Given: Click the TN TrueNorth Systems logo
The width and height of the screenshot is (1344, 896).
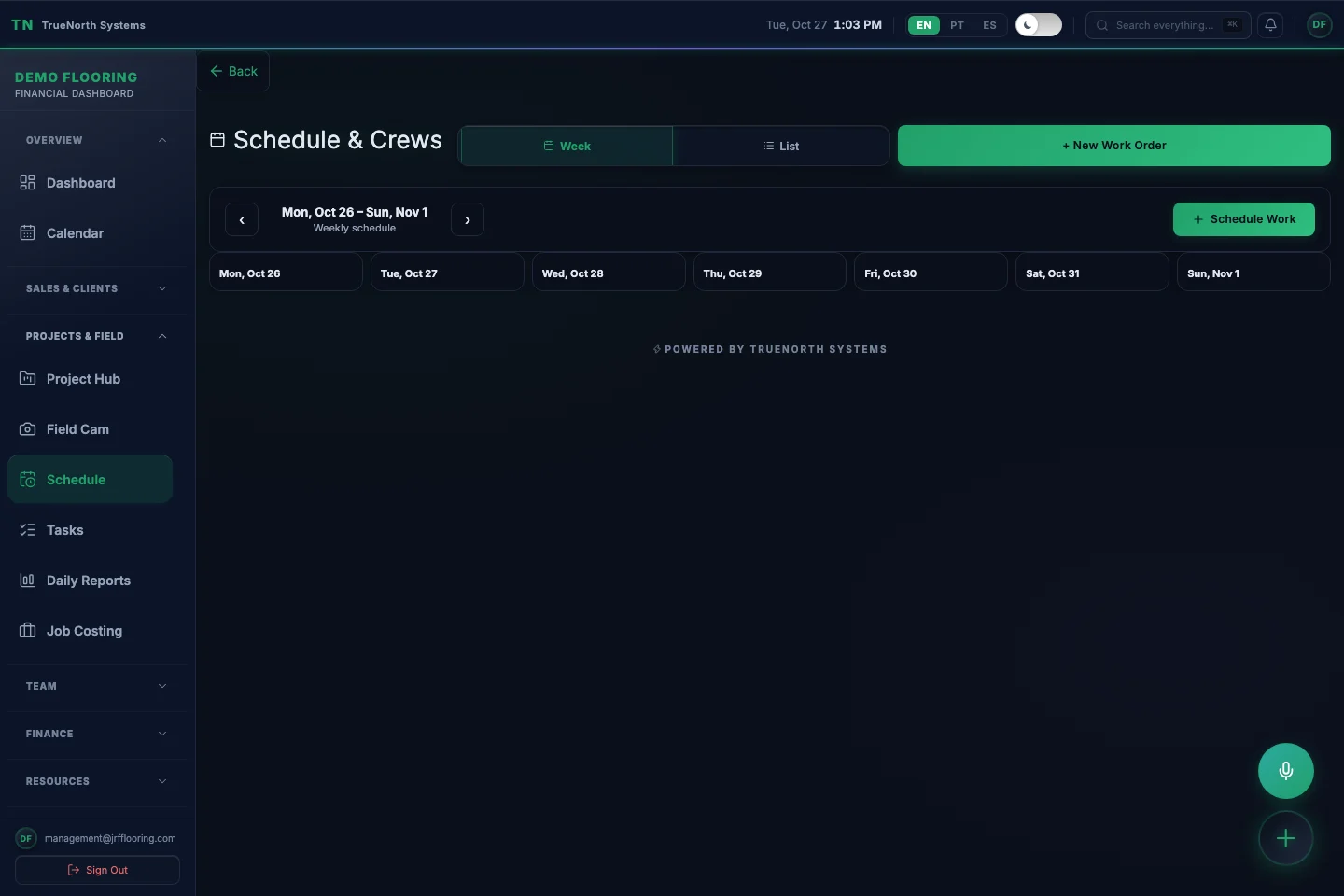Looking at the screenshot, I should [78, 25].
